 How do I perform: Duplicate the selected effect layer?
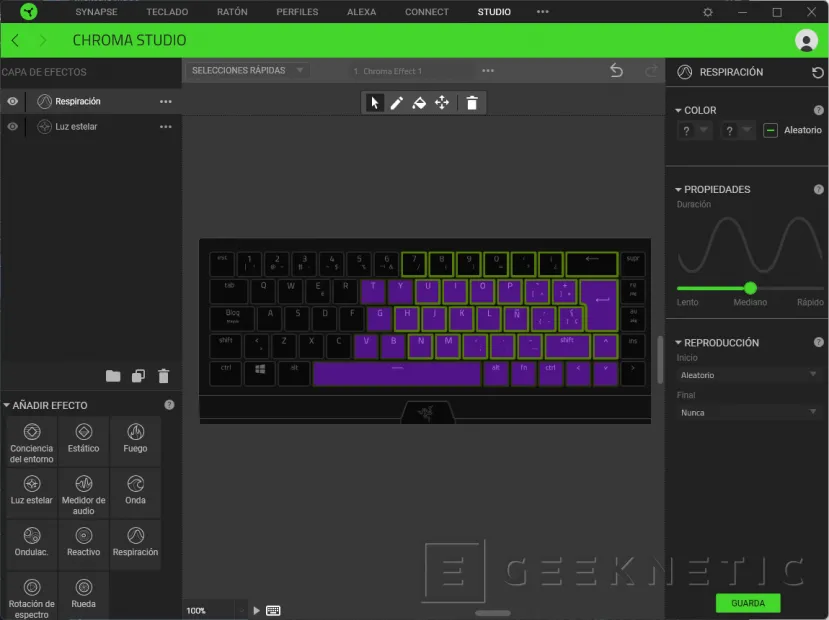(139, 376)
